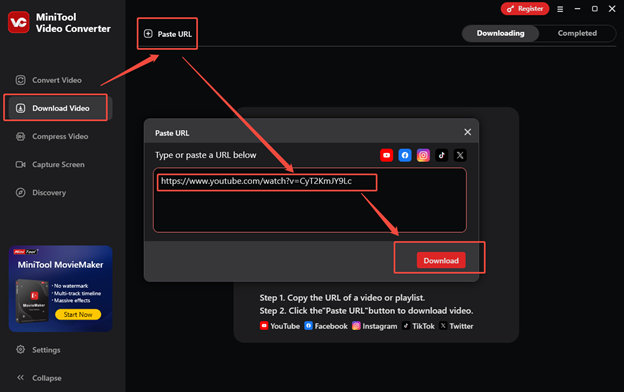Click the 'Step 1. Copy the URL' text
Viewport: 624px width, 392px height.
(x=342, y=298)
